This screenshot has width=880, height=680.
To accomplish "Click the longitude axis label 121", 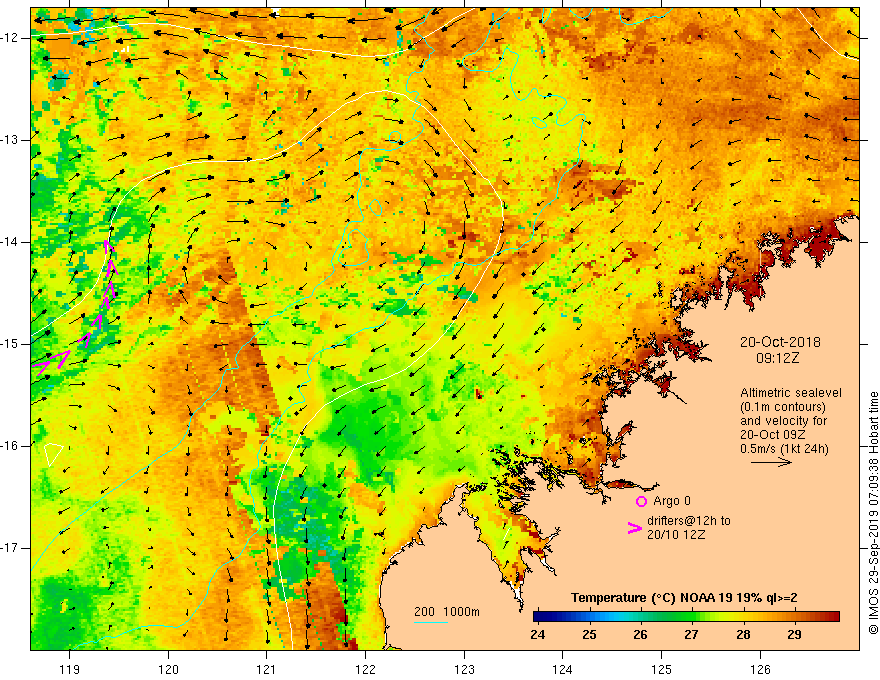I will click(267, 669).
